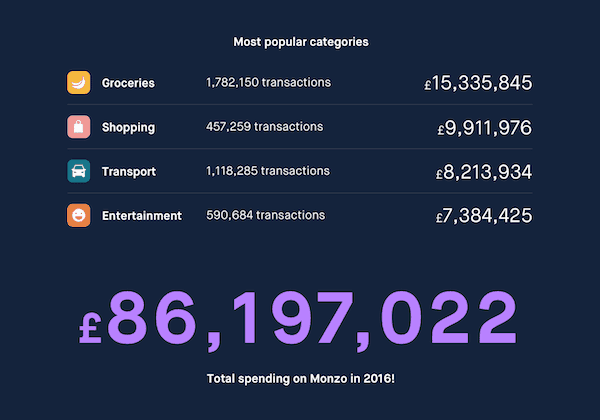
Task: Choose the Entertainment category label
Action: tap(142, 215)
